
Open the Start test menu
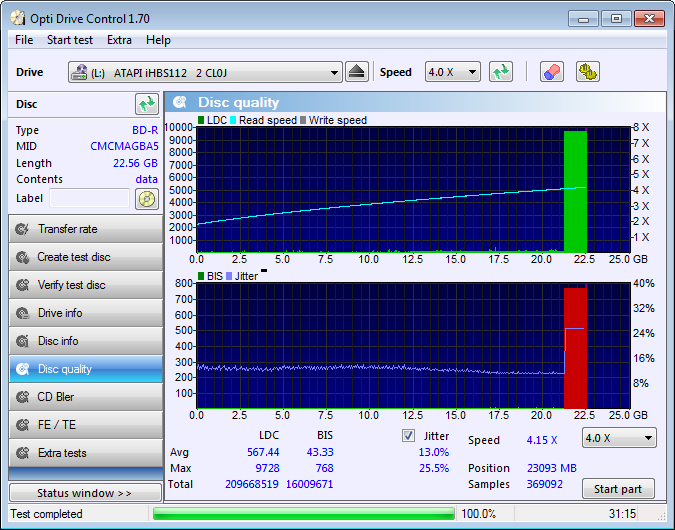70,40
